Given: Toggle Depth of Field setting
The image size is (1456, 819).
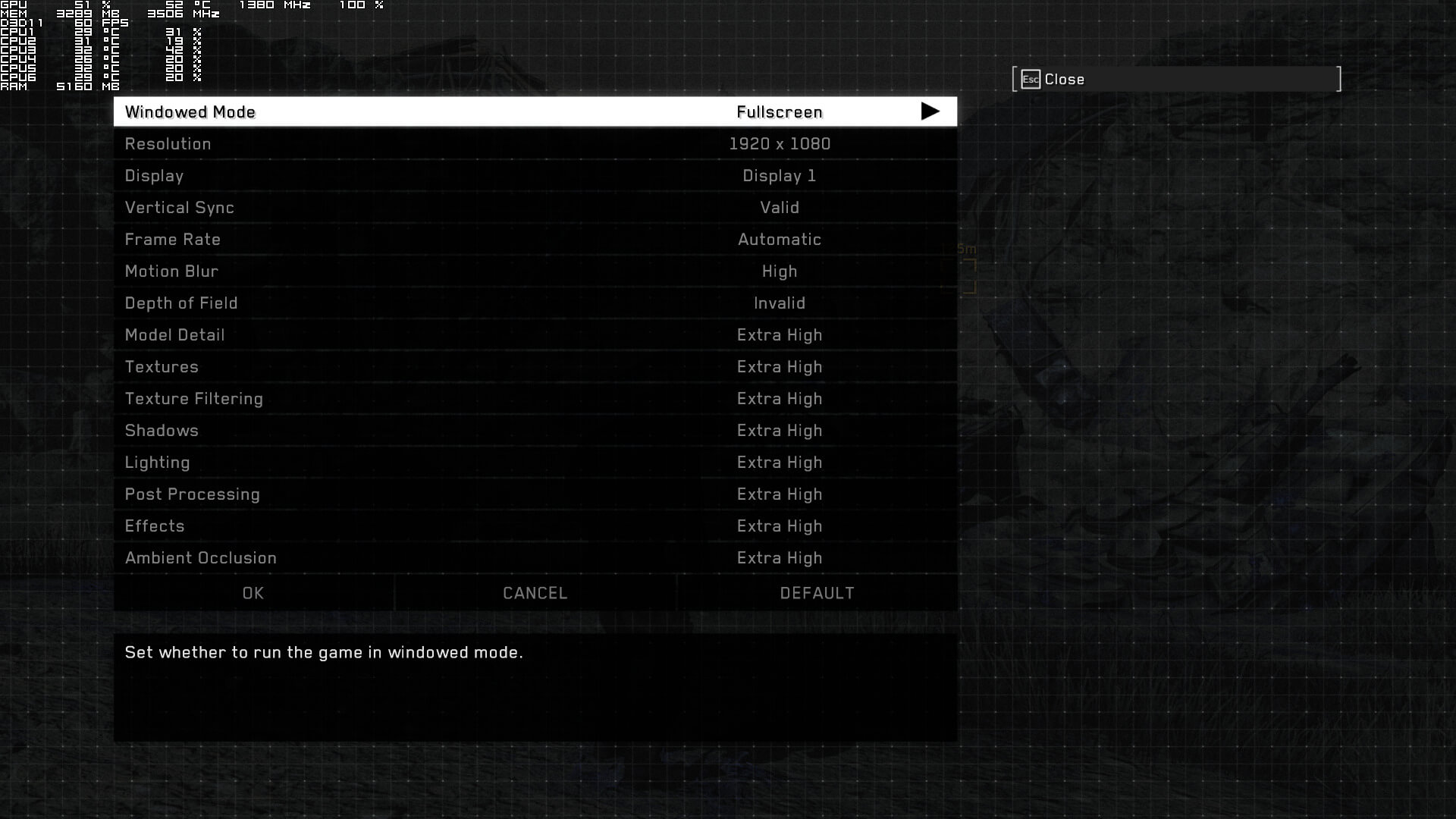Looking at the screenshot, I should [x=535, y=303].
